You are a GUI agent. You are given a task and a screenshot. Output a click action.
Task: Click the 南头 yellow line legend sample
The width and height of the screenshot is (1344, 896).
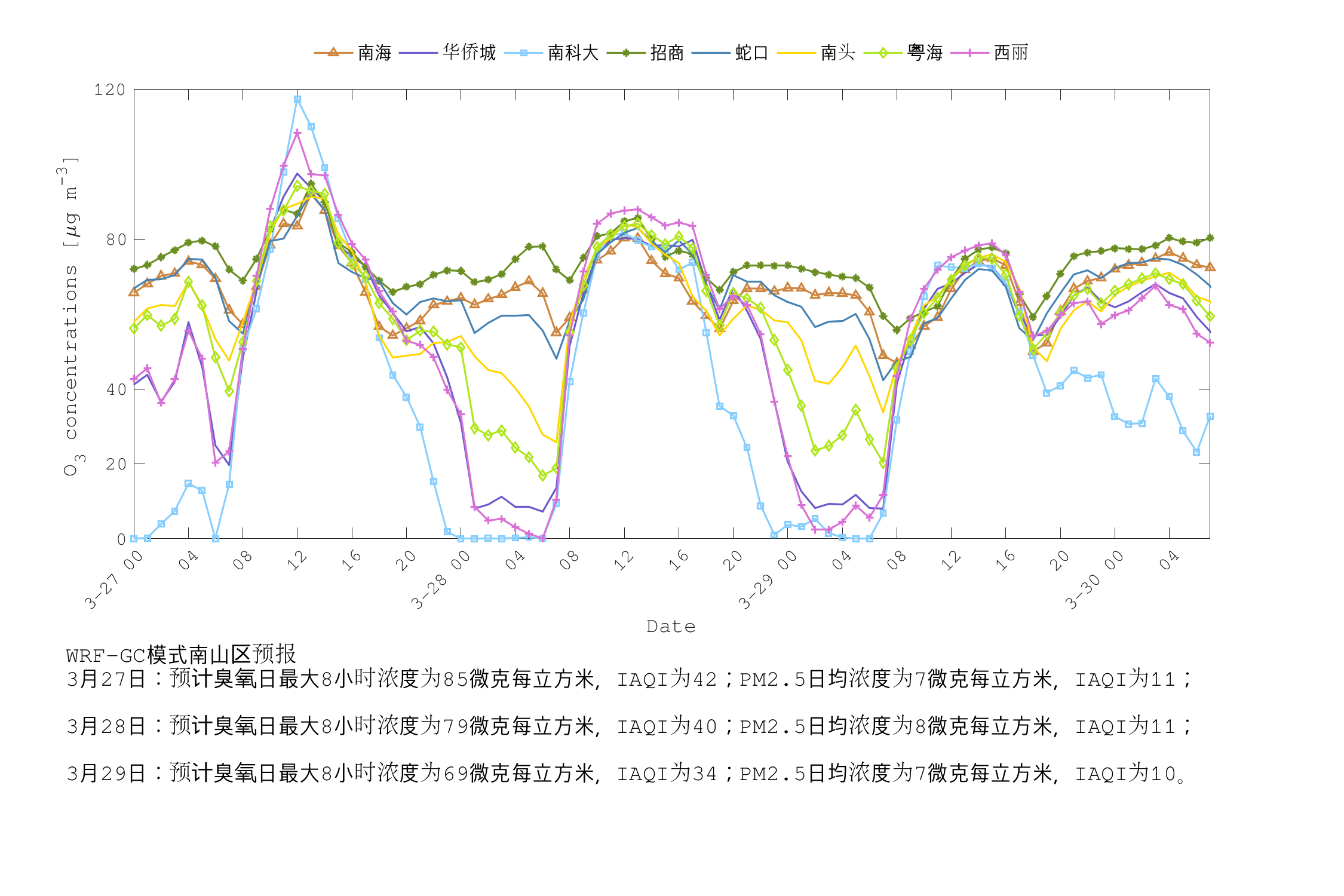click(x=795, y=53)
